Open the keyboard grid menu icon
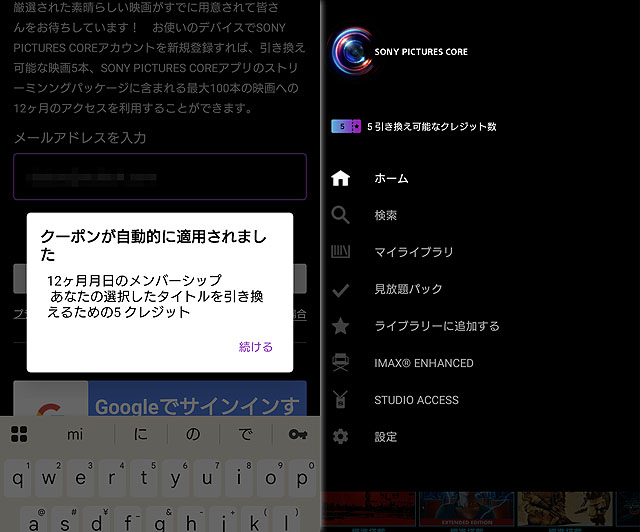The height and width of the screenshot is (532, 640). (x=18, y=434)
